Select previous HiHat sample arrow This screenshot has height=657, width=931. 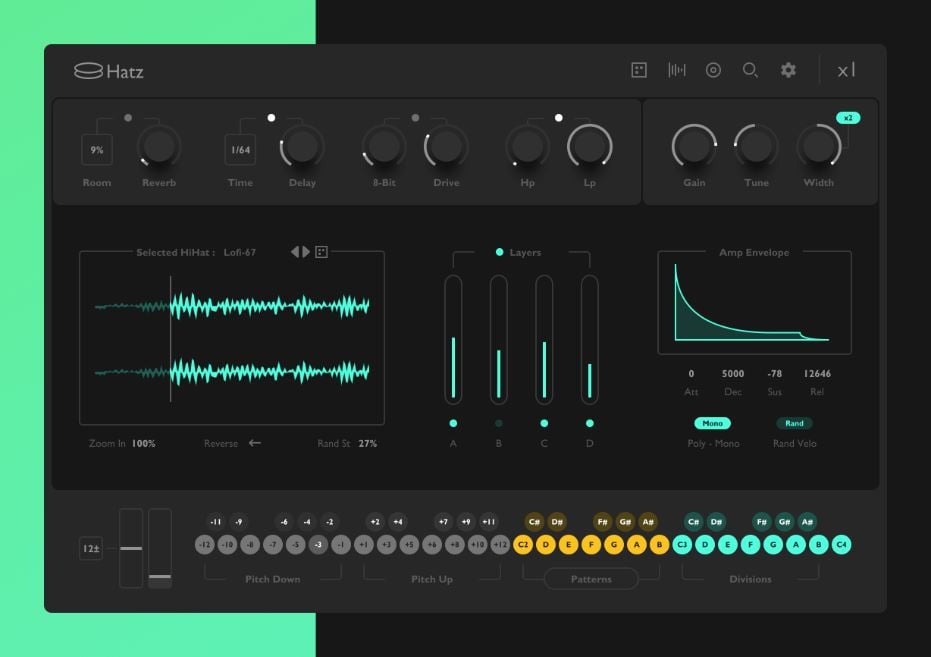295,252
